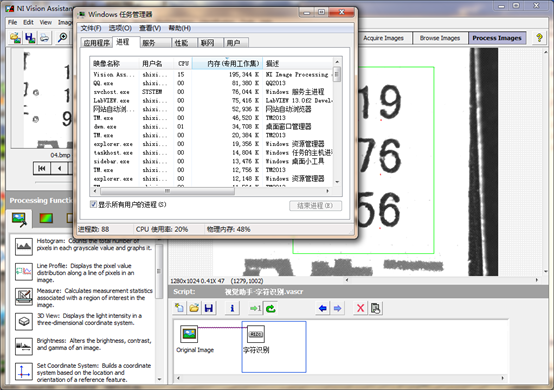Viewport: 554px width, 390px height.
Task: Click the Task Manager horizontal scrollbar
Action: [x=211, y=191]
